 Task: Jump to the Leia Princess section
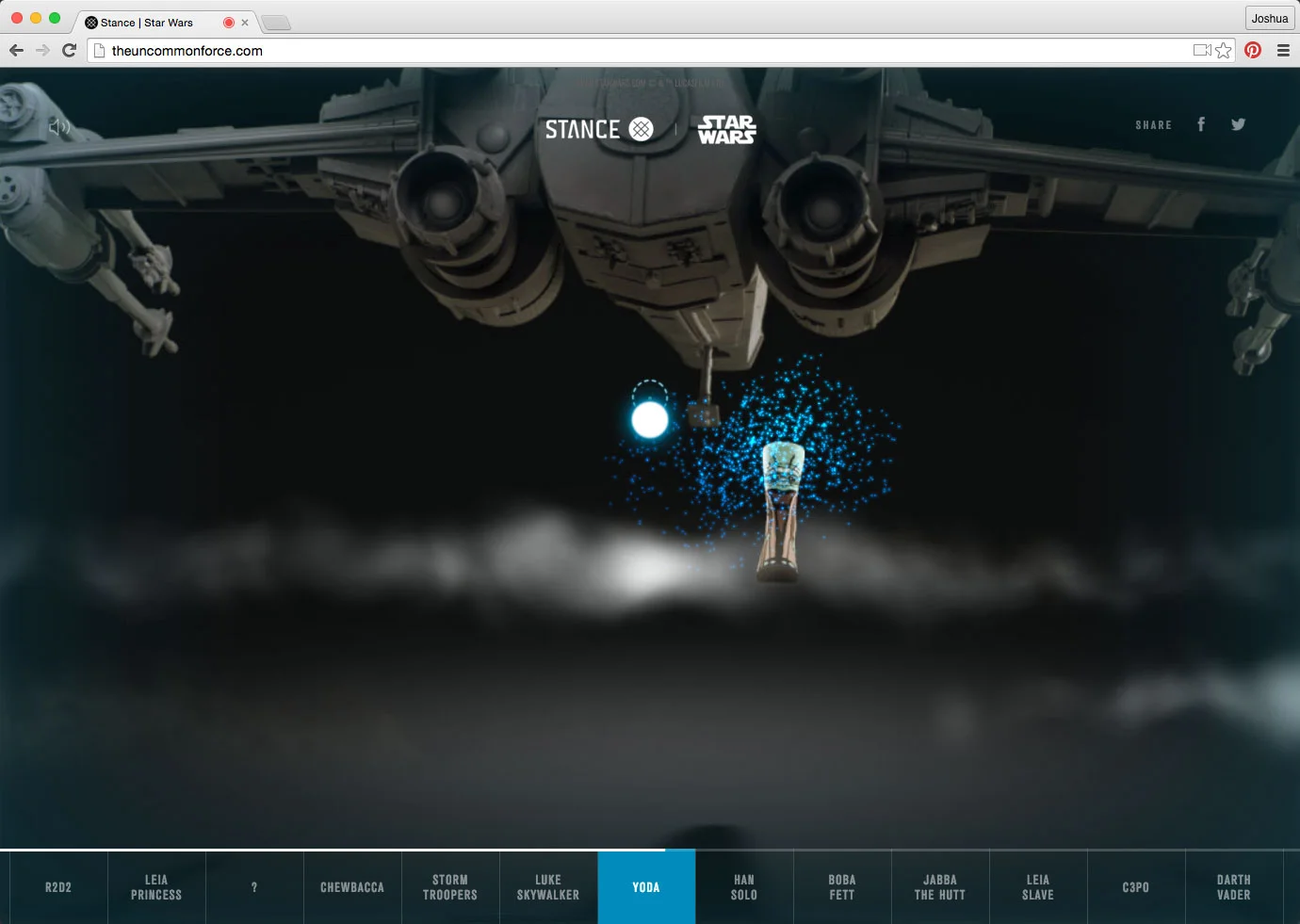click(x=156, y=887)
